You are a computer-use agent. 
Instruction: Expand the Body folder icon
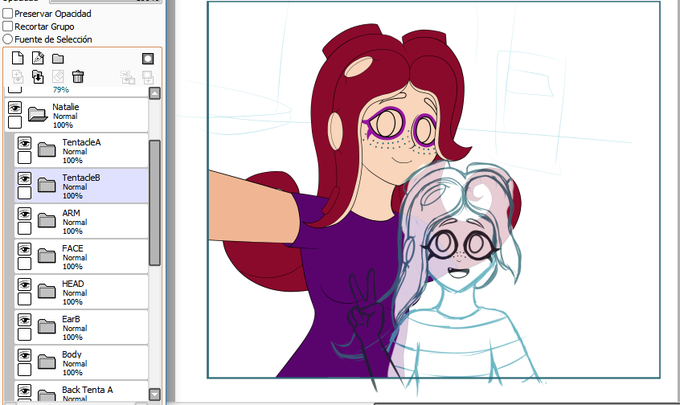(x=46, y=362)
